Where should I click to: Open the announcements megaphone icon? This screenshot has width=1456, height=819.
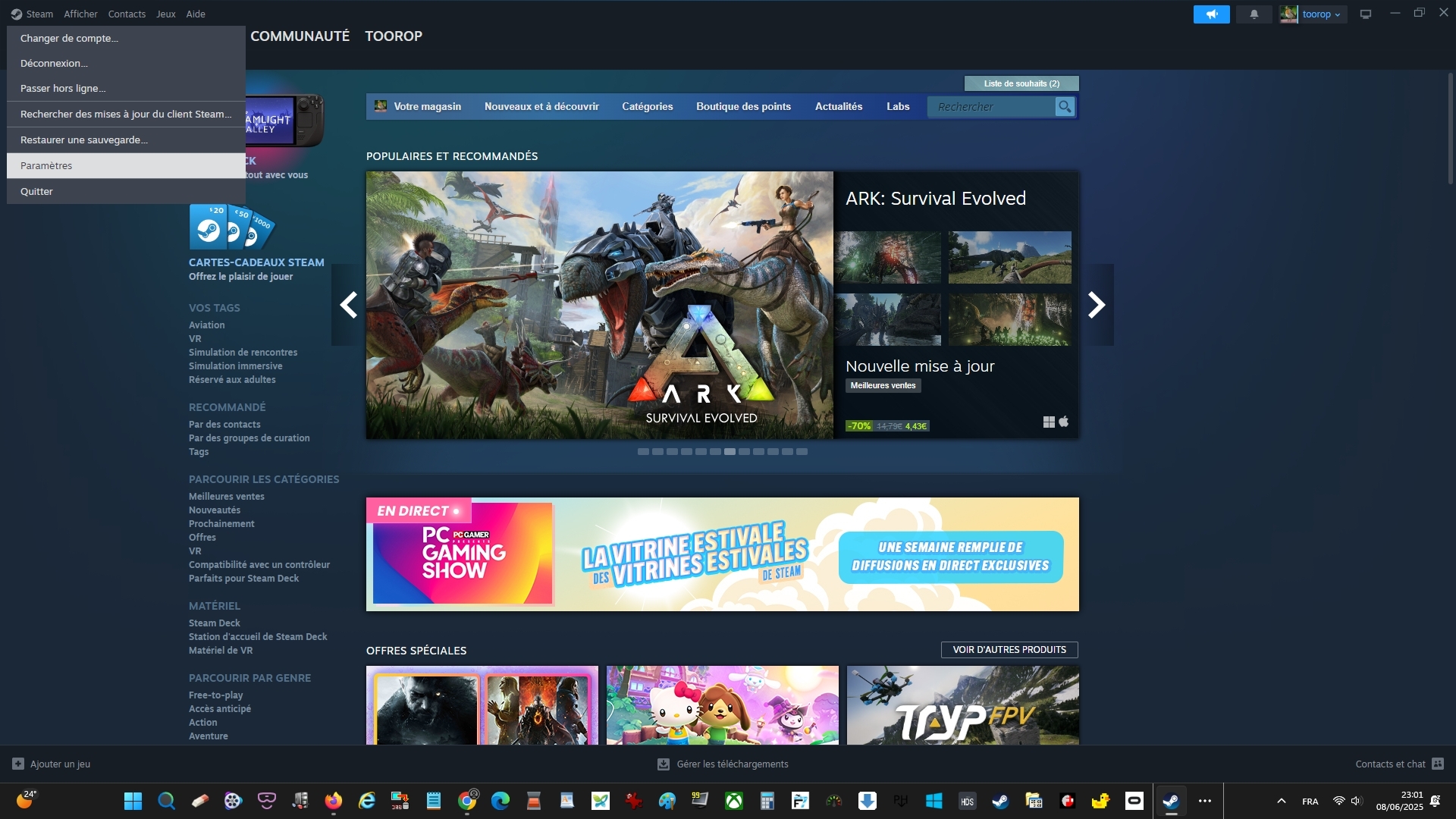click(x=1211, y=14)
